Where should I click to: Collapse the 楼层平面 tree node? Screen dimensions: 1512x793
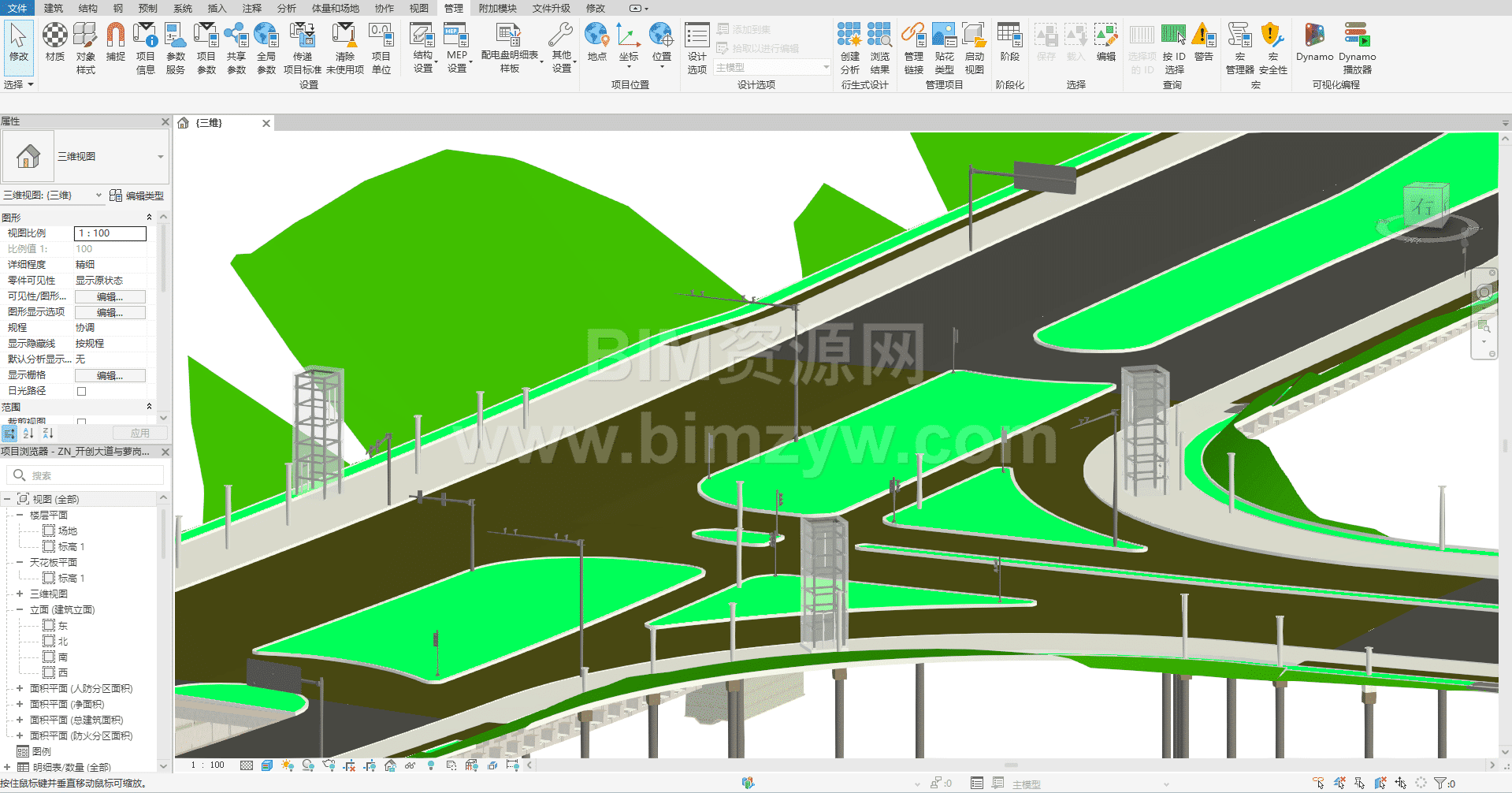click(x=20, y=515)
